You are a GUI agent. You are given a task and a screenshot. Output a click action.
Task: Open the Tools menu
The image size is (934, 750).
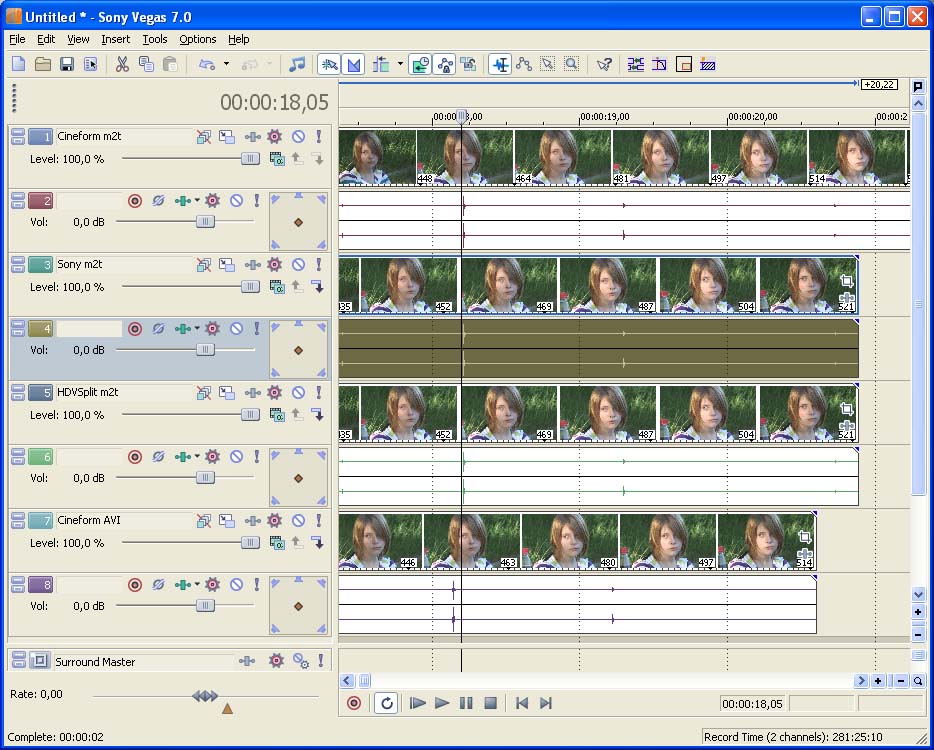pyautogui.click(x=155, y=39)
